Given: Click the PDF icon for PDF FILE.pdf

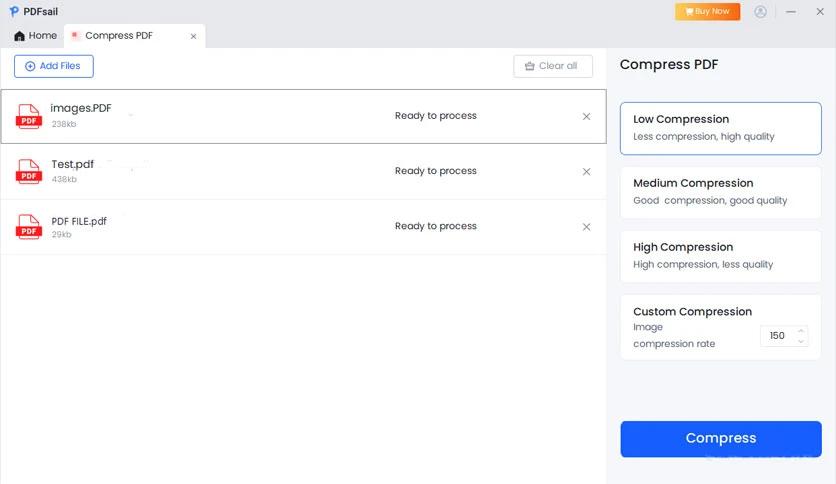Looking at the screenshot, I should click(29, 227).
